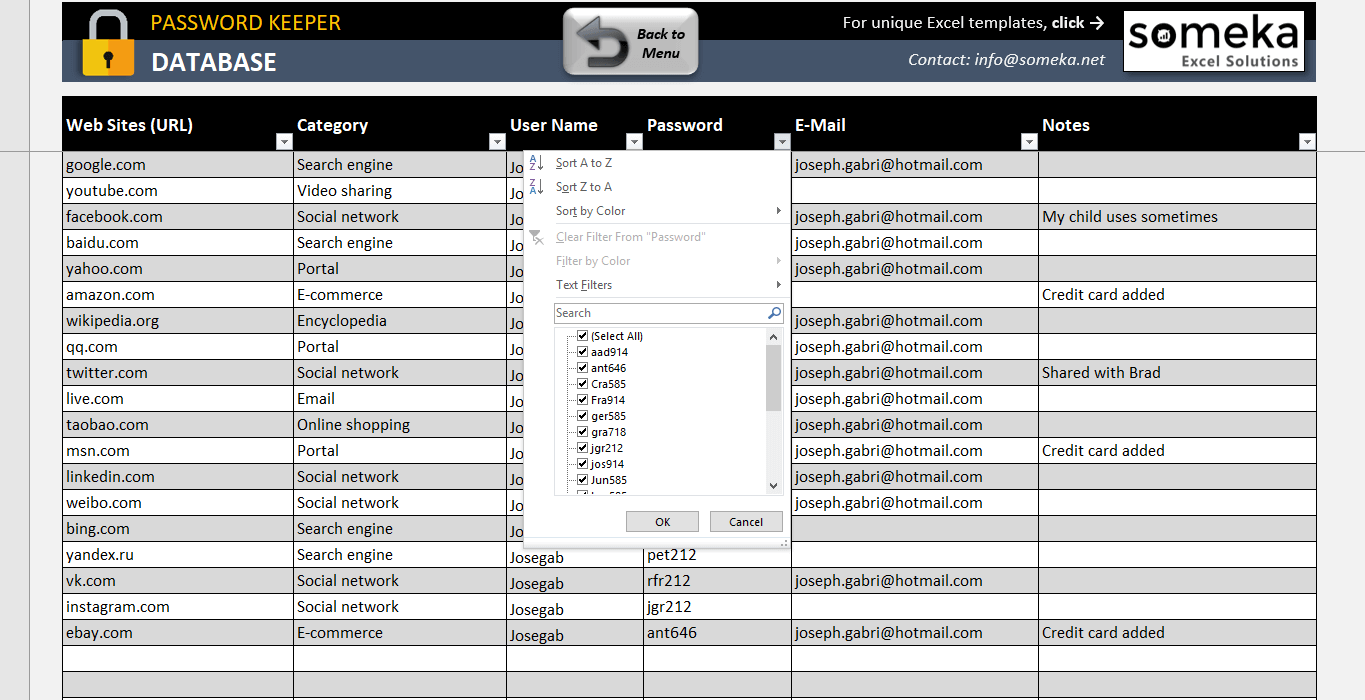Select the yandex.ru cell

(178, 555)
